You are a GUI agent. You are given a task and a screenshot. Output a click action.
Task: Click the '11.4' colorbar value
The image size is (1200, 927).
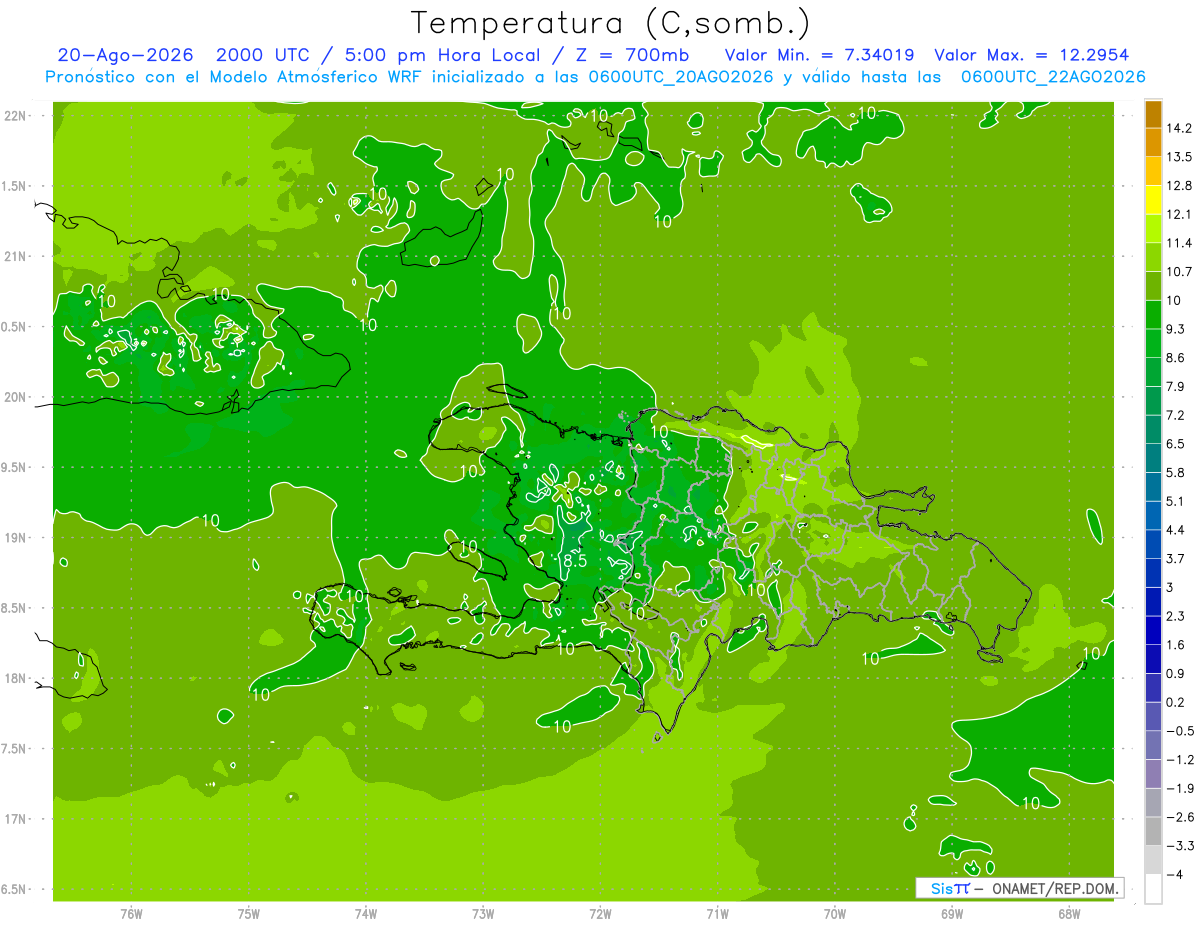(x=1179, y=243)
